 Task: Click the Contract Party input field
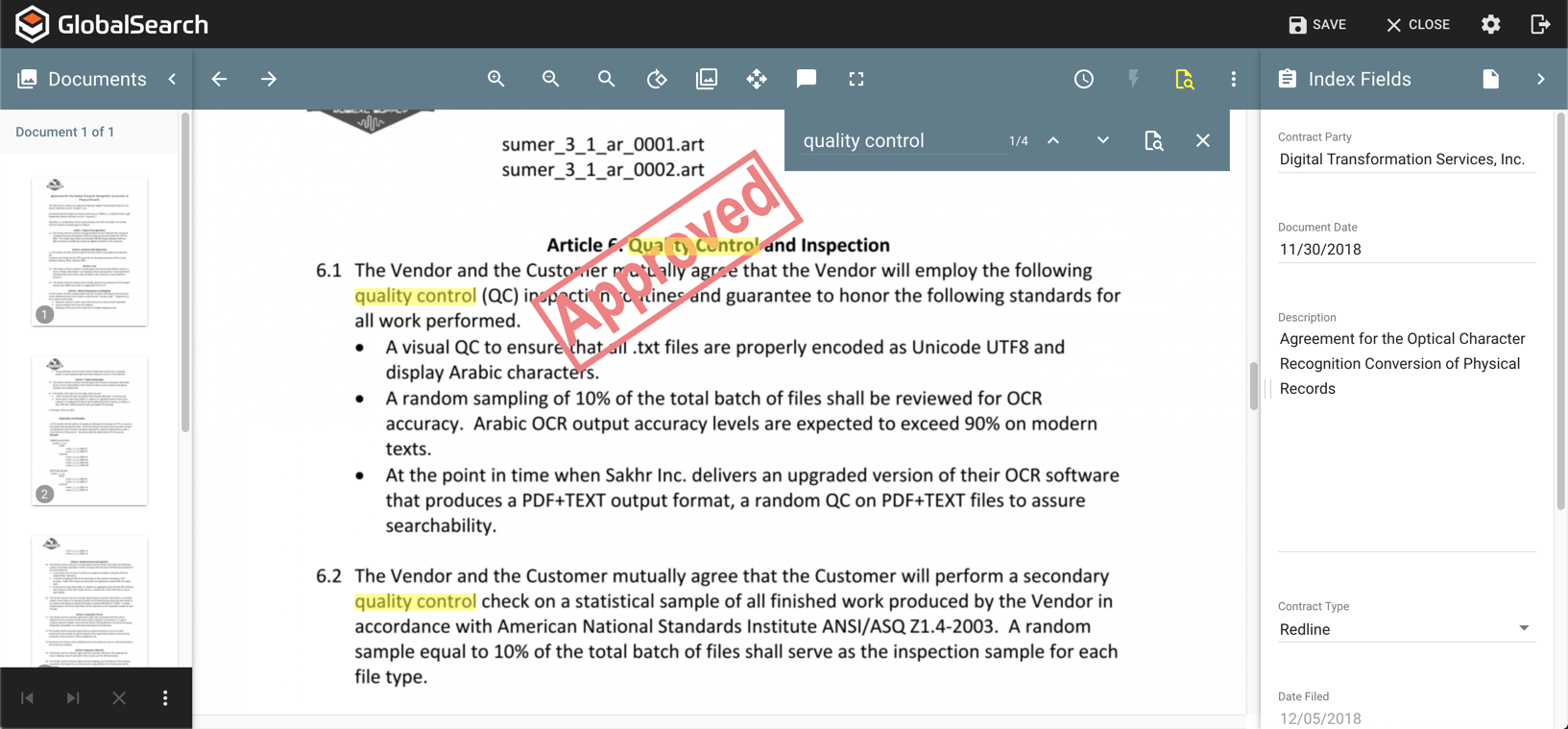1406,159
